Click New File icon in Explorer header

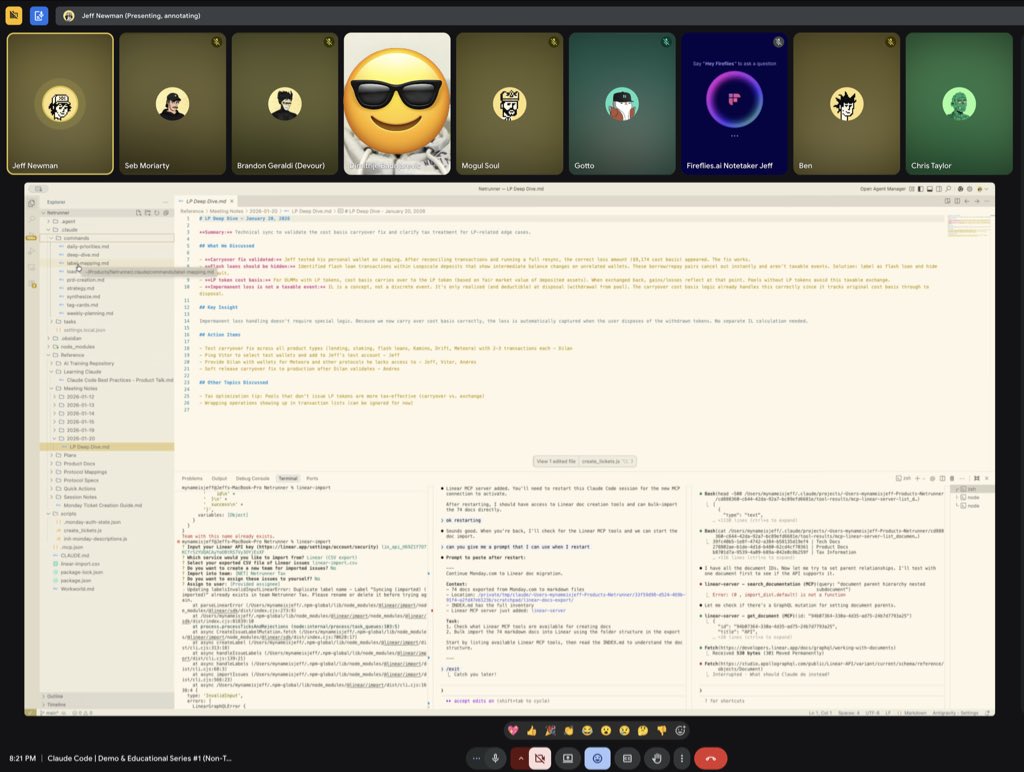[138, 213]
